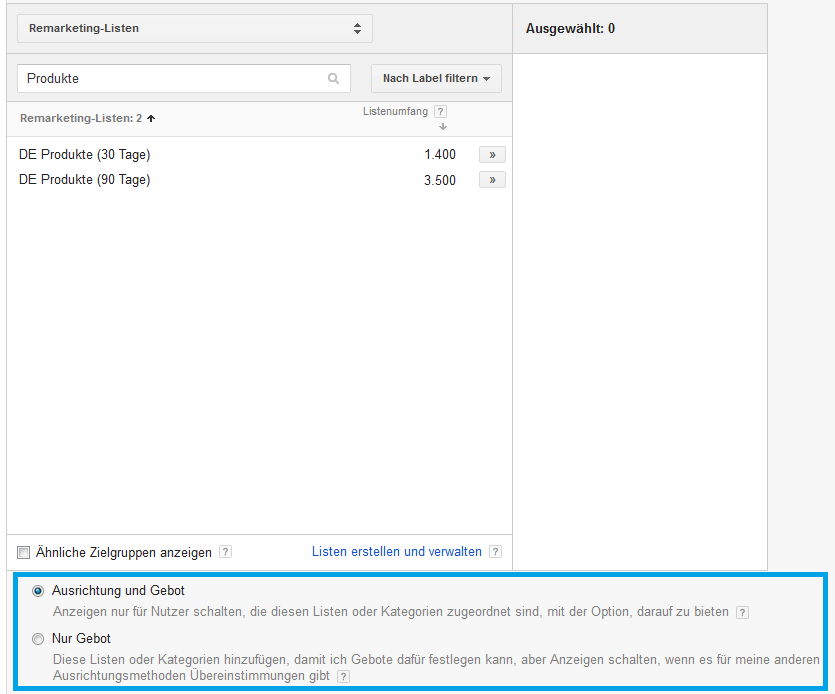Click the Listenumfang column header label
Viewport: 835px width, 694px height.
point(395,112)
